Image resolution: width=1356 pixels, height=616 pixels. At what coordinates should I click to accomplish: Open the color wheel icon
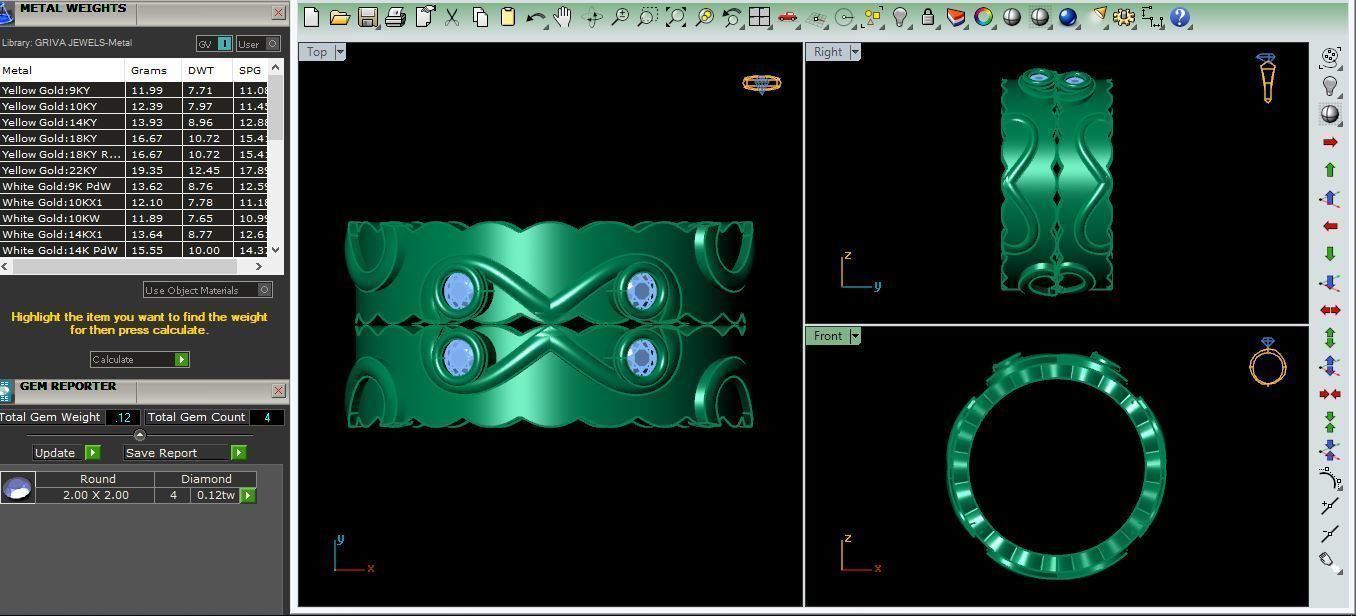pyautogui.click(x=984, y=17)
